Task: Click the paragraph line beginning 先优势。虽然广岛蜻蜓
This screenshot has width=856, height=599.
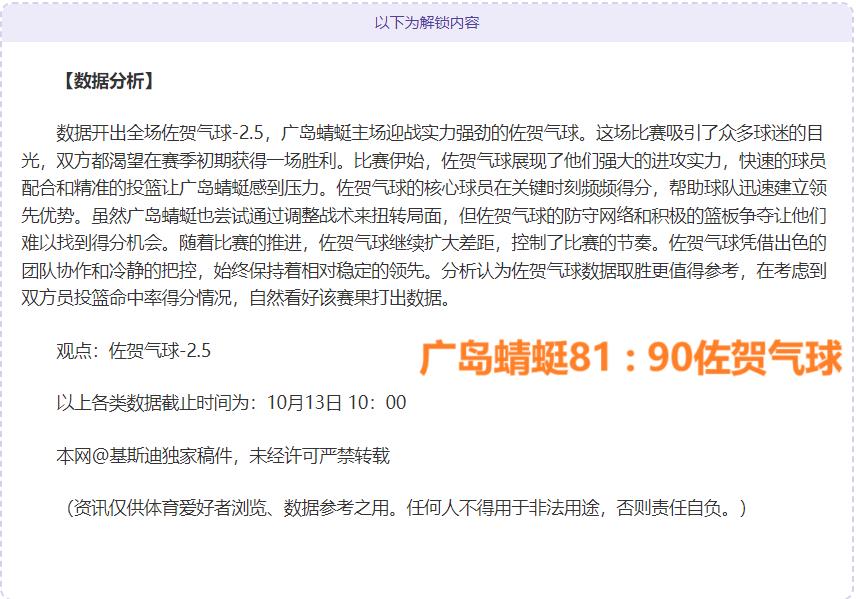Action: [x=424, y=216]
